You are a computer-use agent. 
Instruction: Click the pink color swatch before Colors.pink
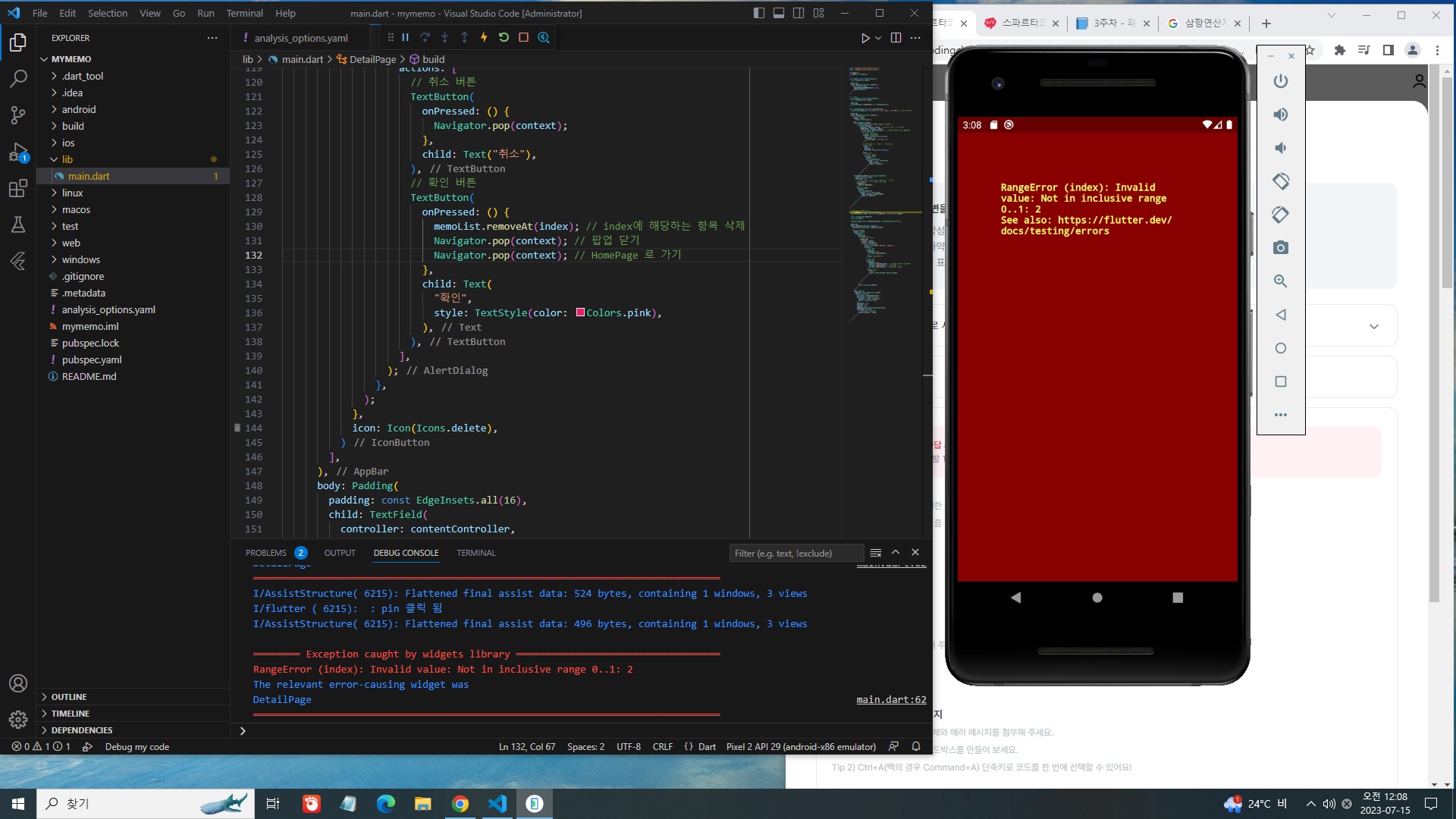pyautogui.click(x=580, y=312)
